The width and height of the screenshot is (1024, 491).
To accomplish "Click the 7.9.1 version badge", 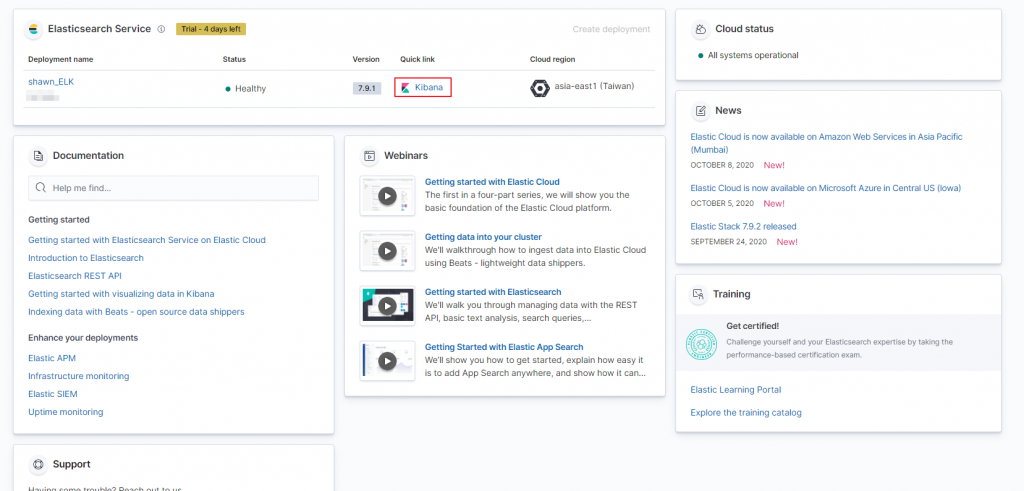I will (x=367, y=88).
